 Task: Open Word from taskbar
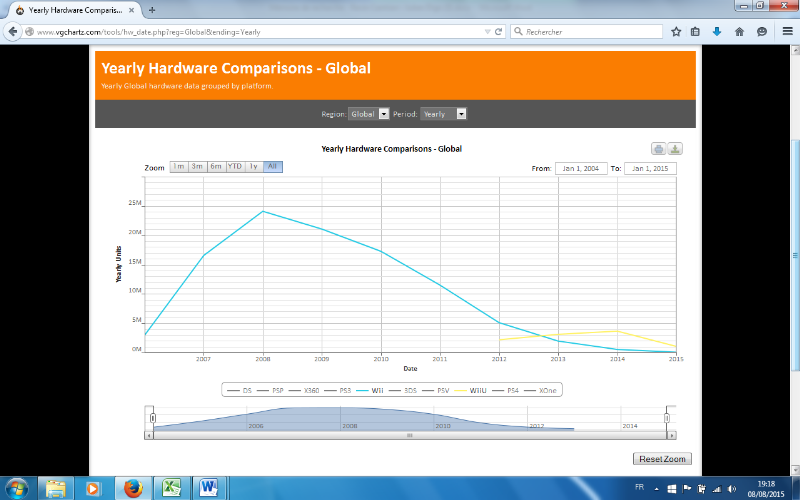(x=209, y=489)
